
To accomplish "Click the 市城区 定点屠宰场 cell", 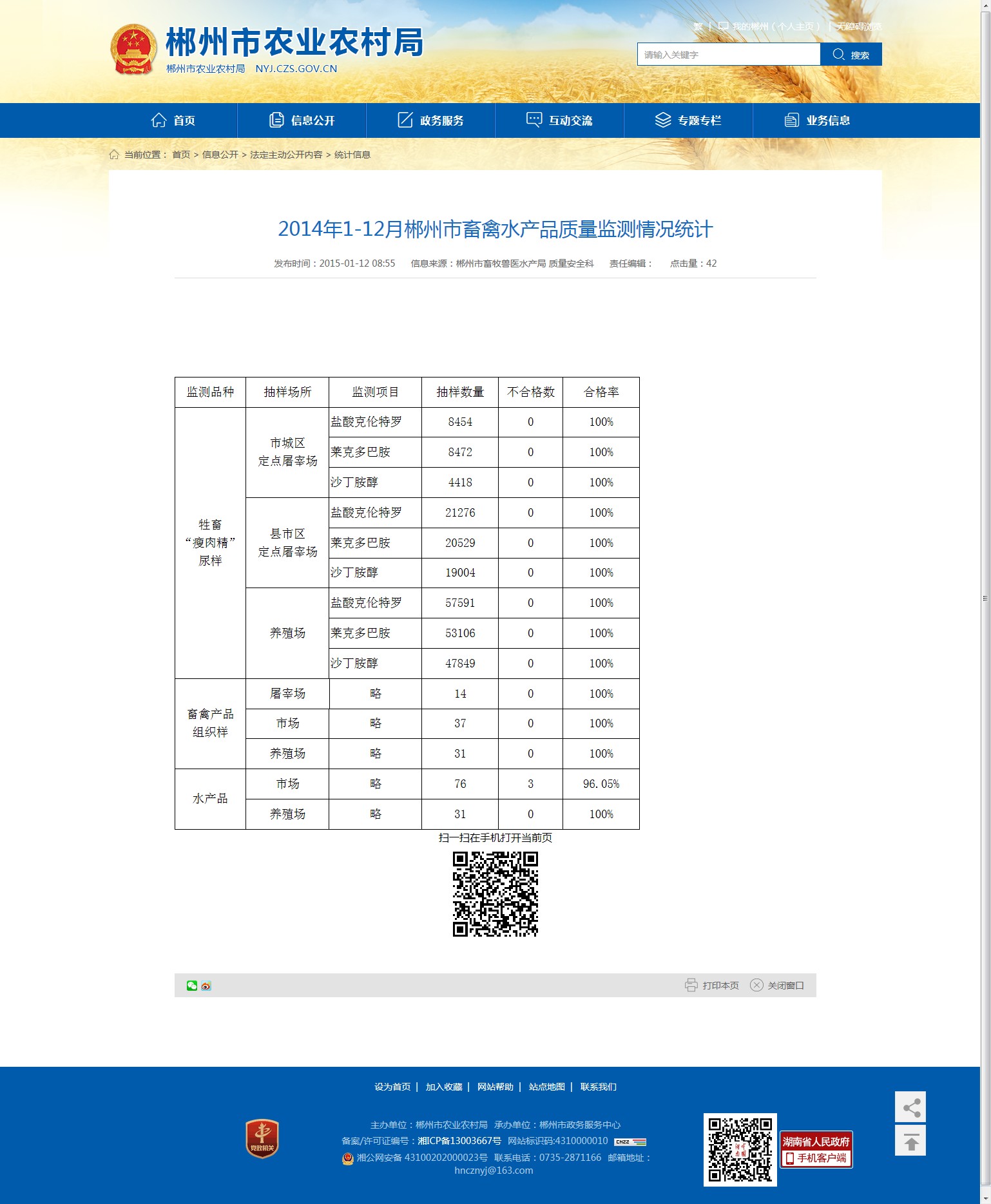I will [287, 452].
